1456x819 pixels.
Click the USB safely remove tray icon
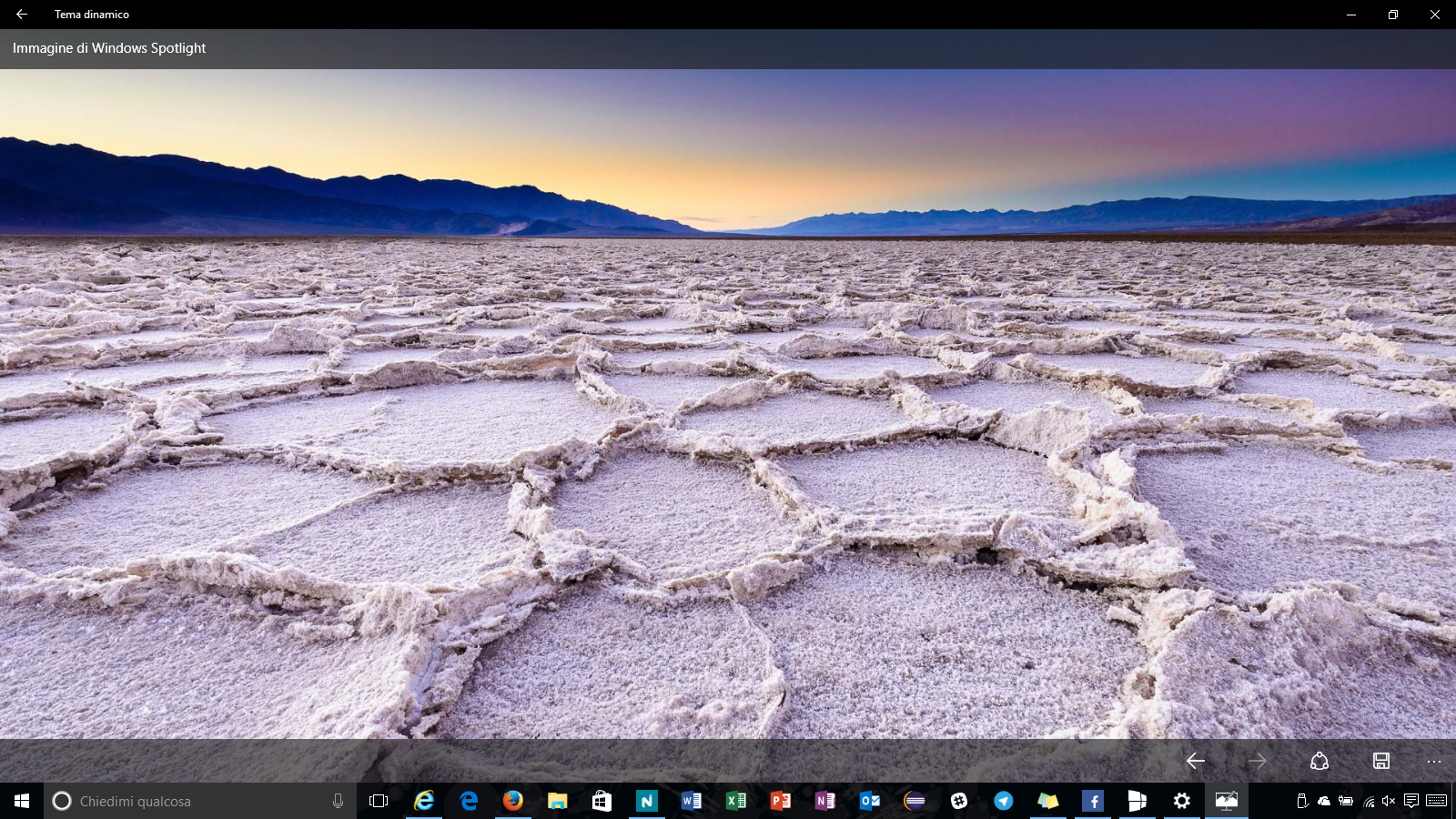click(x=1302, y=801)
